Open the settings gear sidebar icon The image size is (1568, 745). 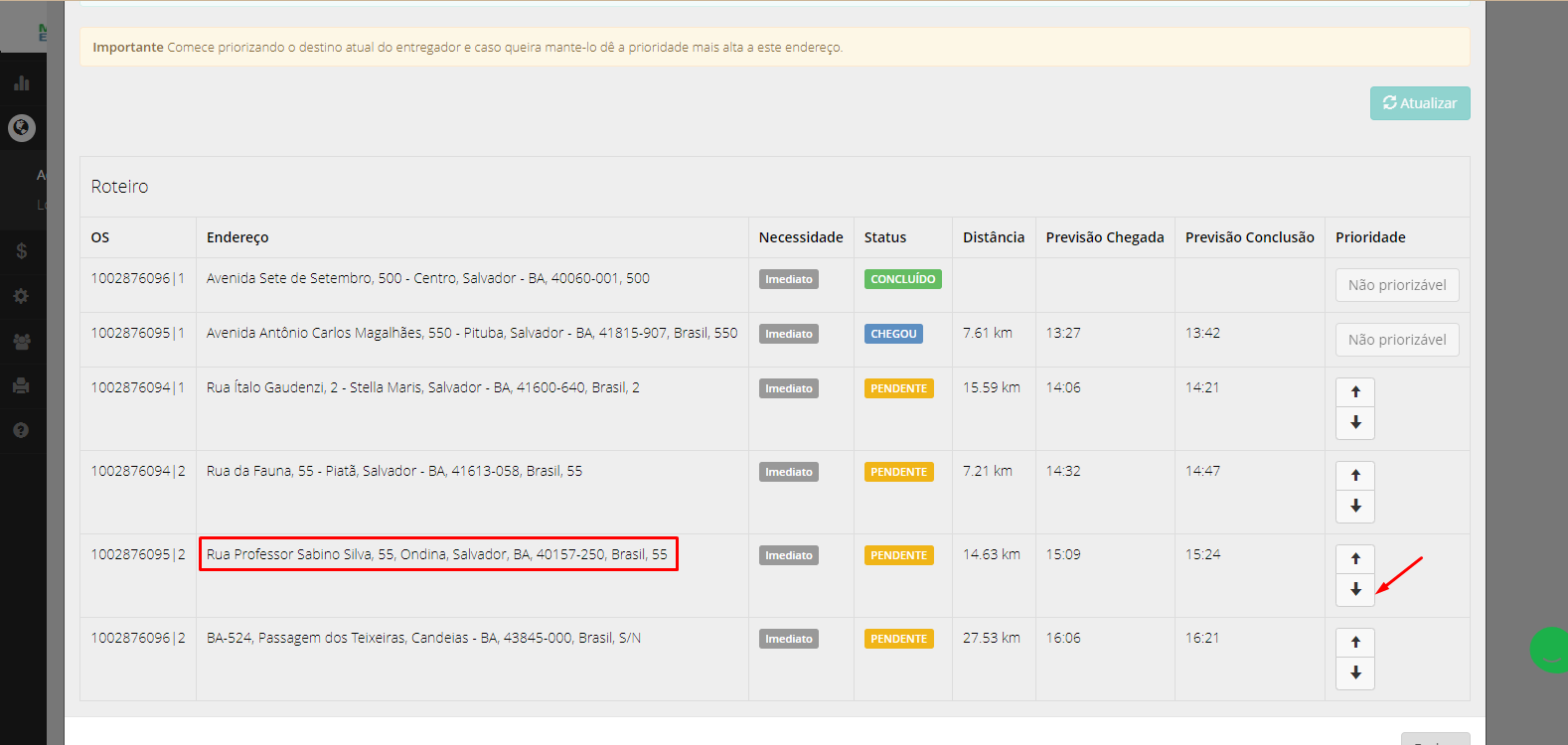[x=22, y=296]
